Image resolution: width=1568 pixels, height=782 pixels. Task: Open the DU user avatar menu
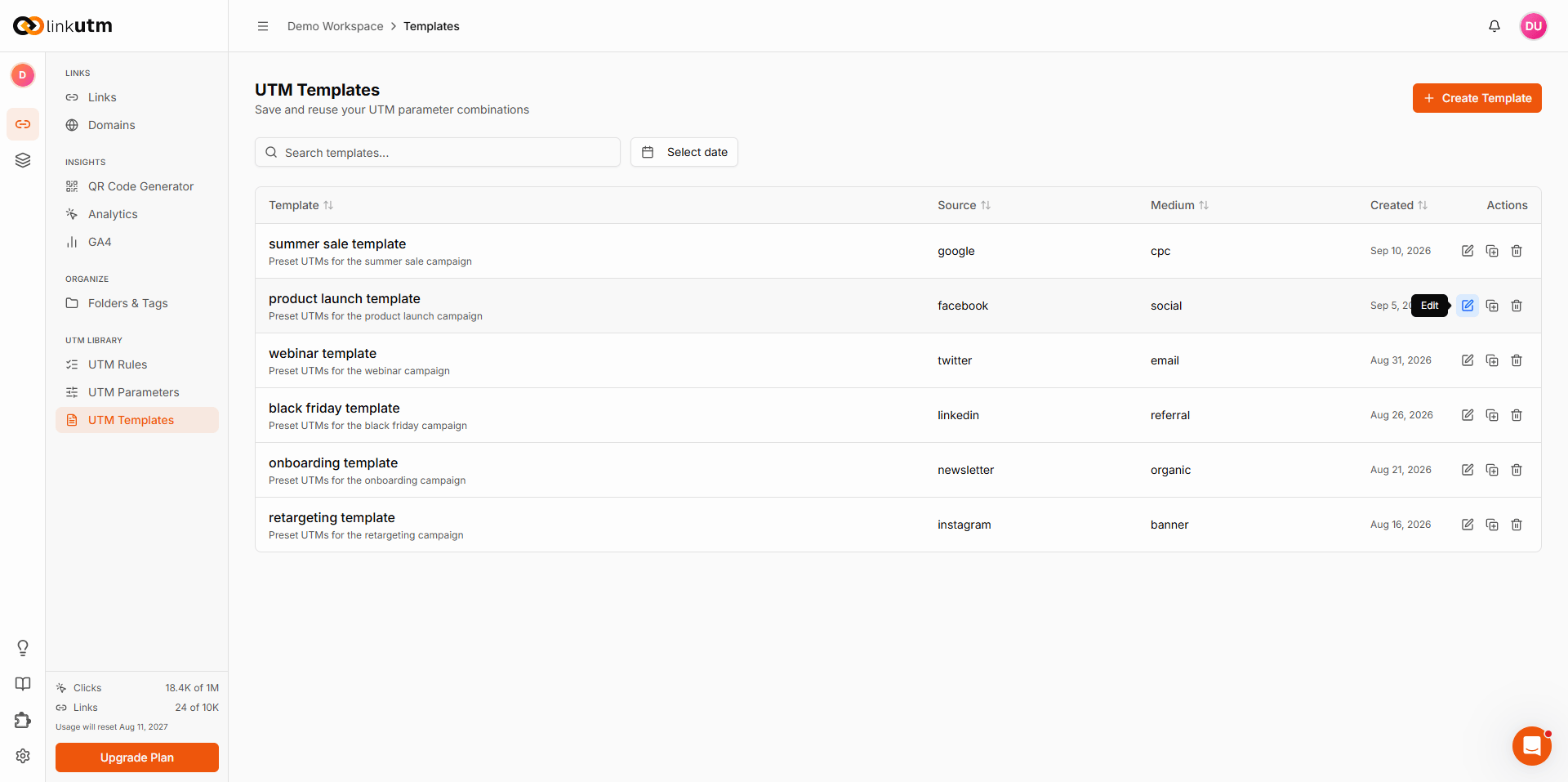(1534, 26)
